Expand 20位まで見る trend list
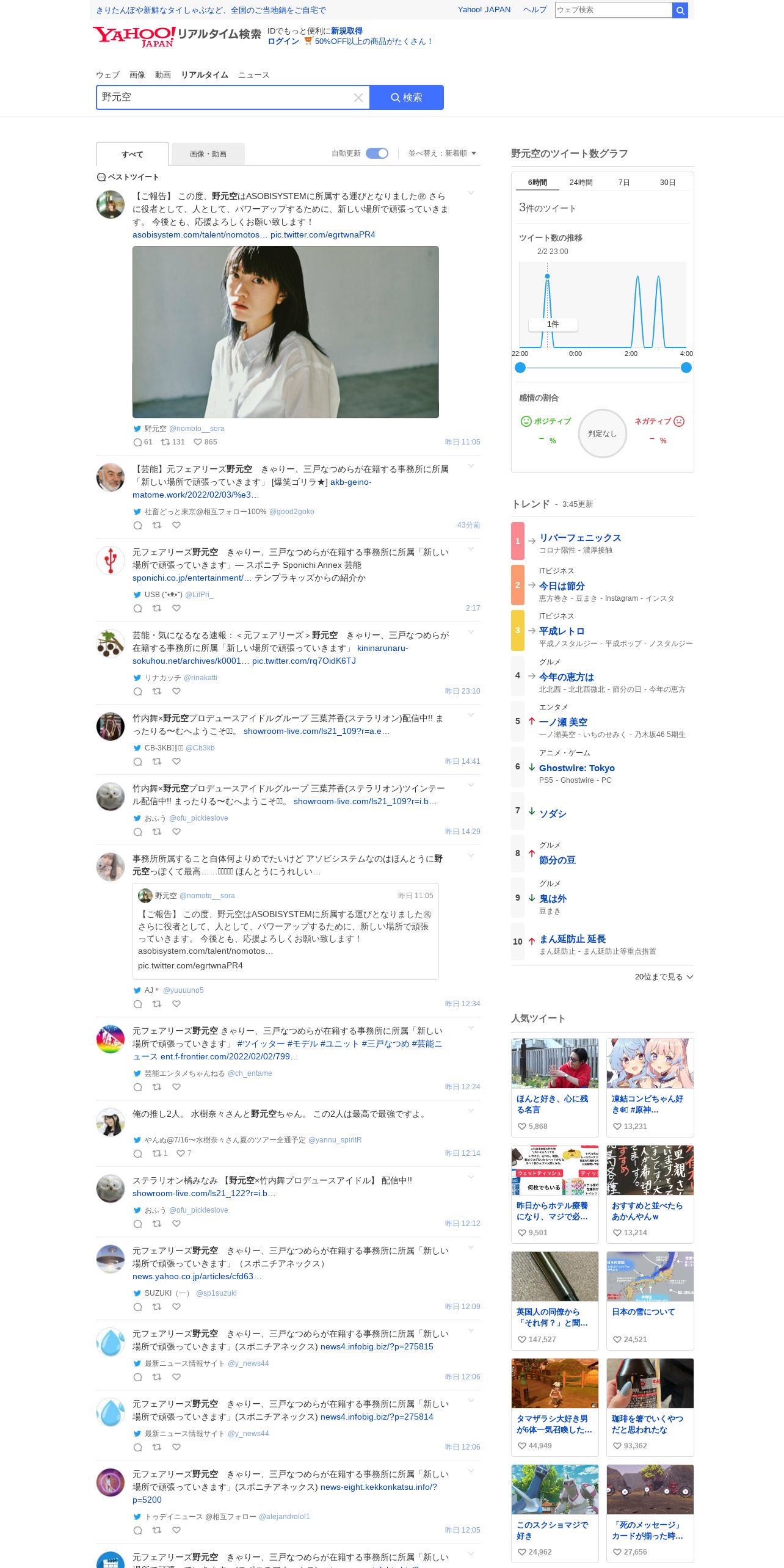The height and width of the screenshot is (1568, 784). coord(664,977)
